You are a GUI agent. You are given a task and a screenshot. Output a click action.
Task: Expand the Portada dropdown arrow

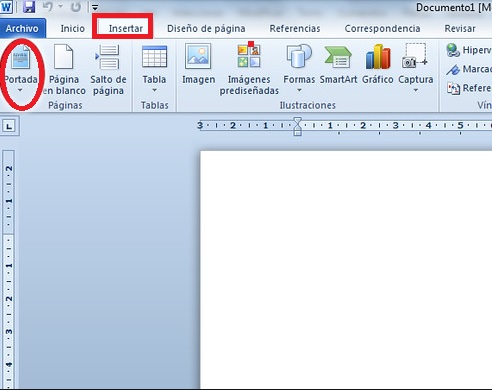pos(20,90)
